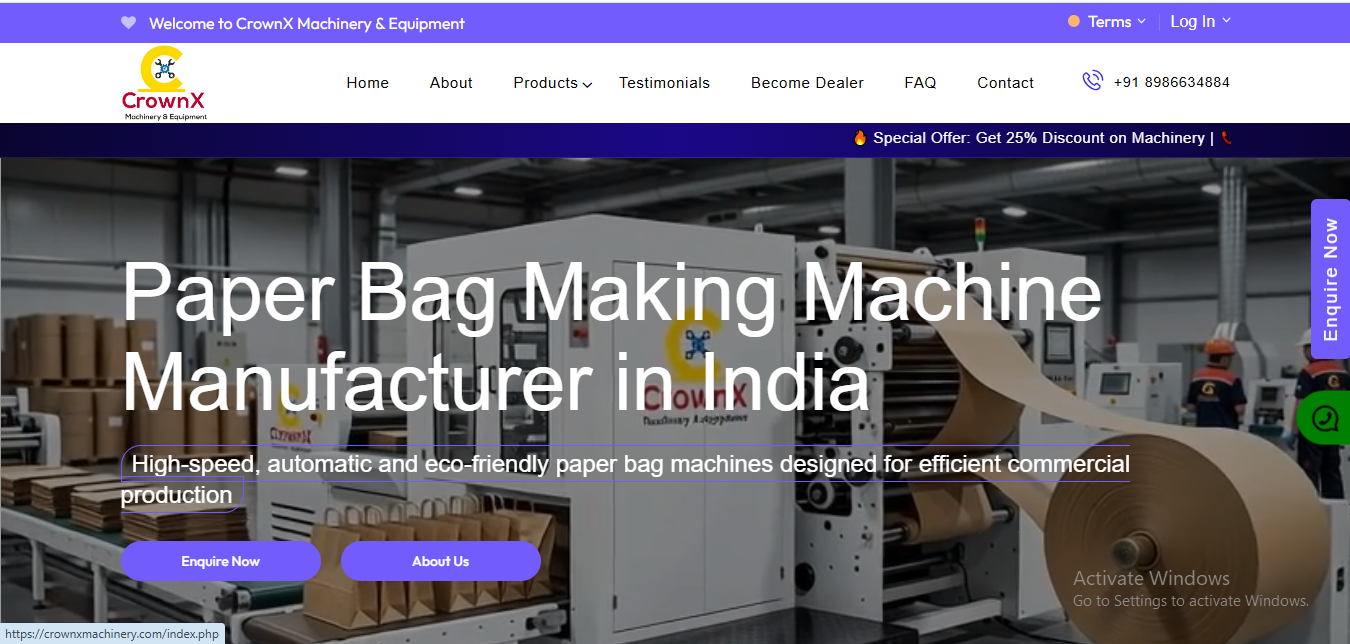Click the orange dot beside Terms
This screenshot has height=644, width=1350.
coord(1074,21)
